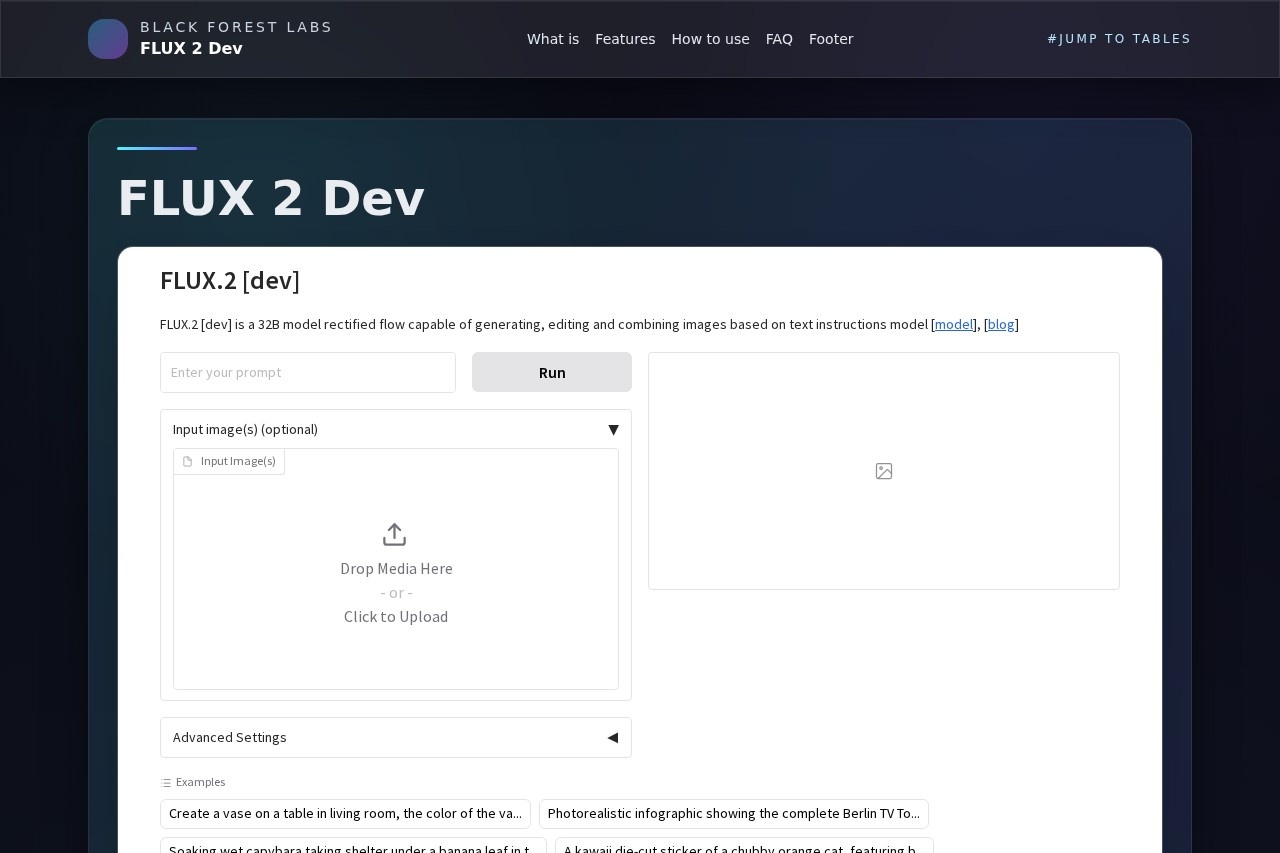Click the hash icon before JUMP TO TABLES
The image size is (1280, 853).
(x=1053, y=38)
